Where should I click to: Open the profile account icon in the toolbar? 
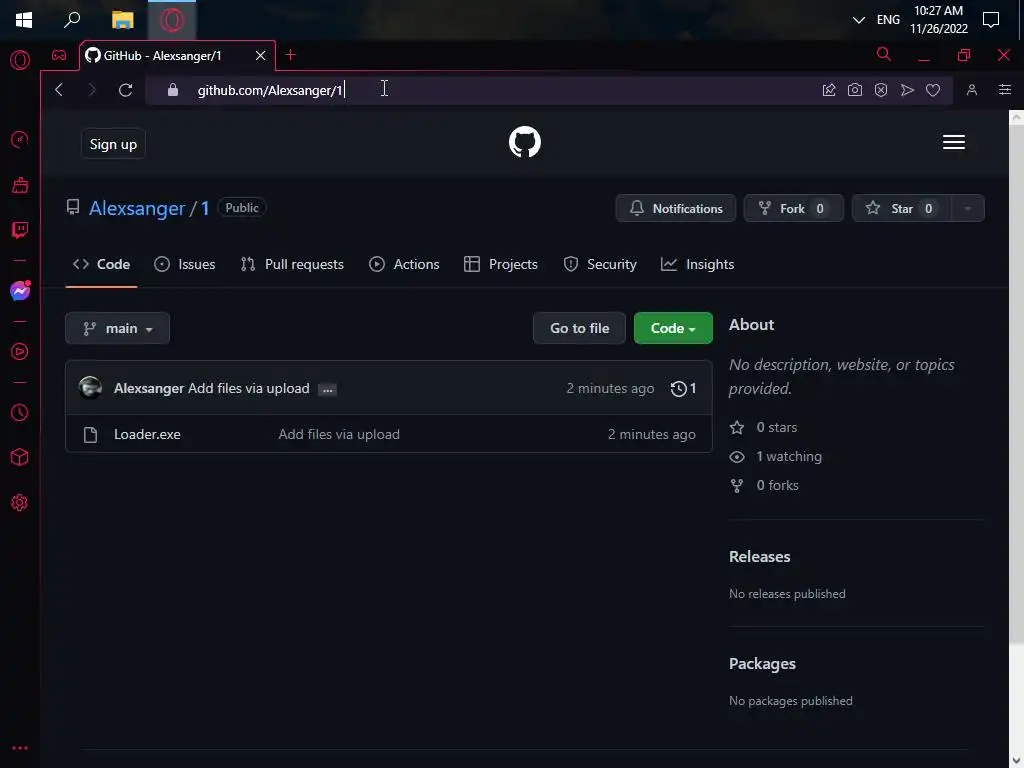coord(972,90)
